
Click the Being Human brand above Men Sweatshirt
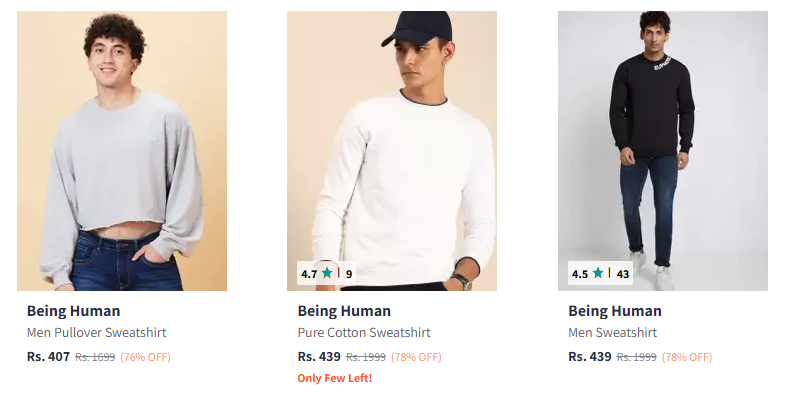point(615,311)
